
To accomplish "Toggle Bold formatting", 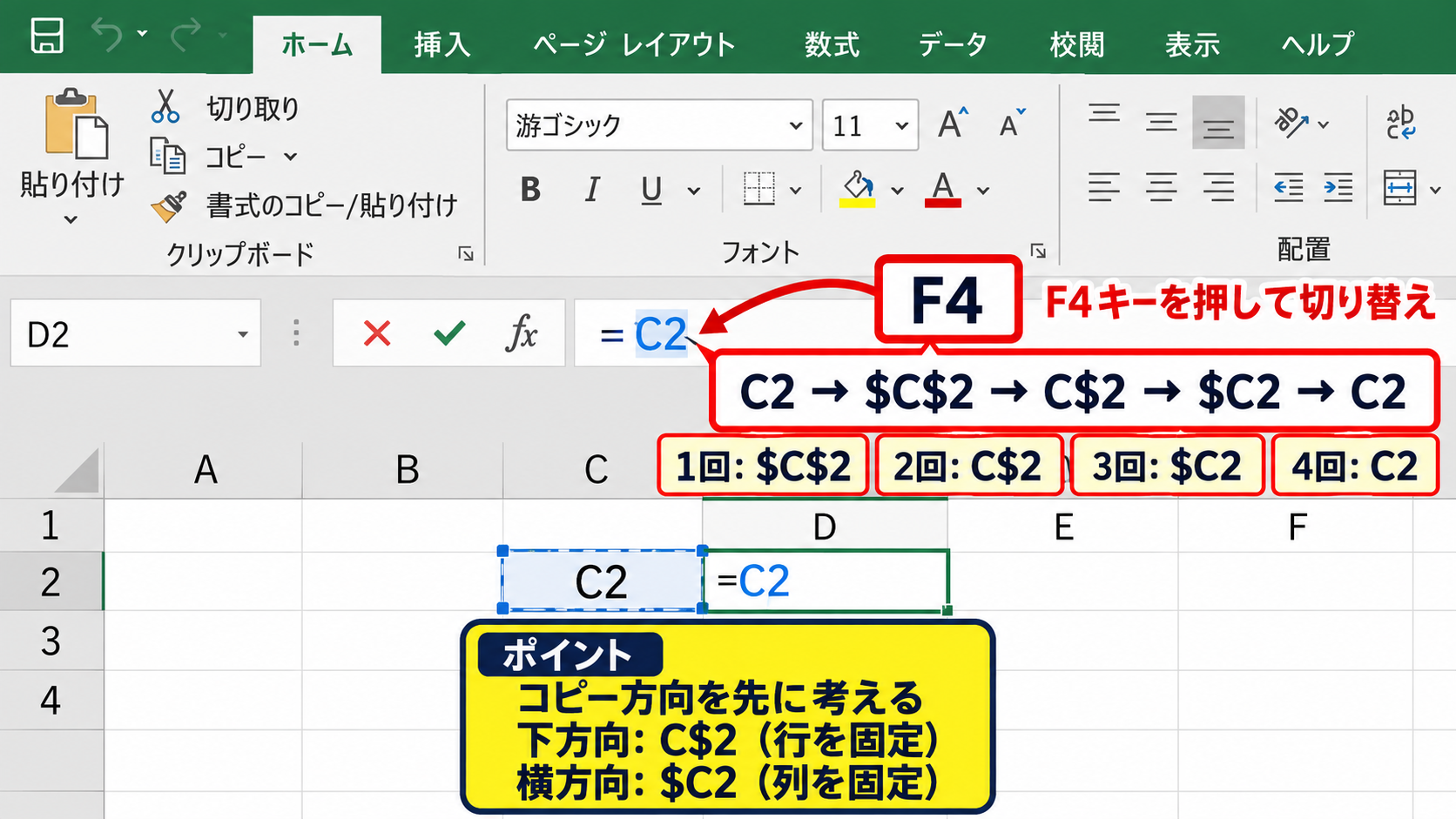I will point(530,189).
